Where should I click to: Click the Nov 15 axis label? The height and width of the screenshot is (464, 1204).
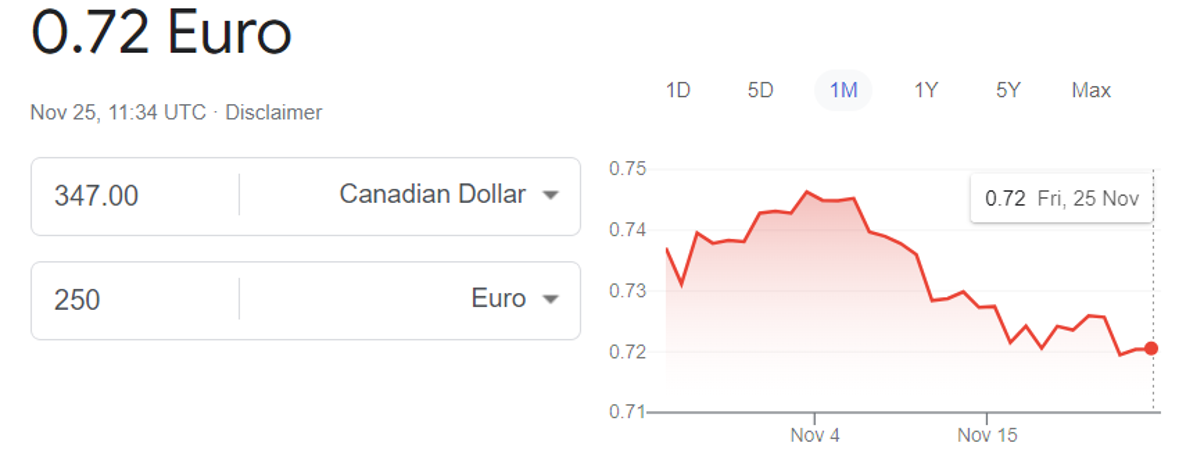[987, 436]
